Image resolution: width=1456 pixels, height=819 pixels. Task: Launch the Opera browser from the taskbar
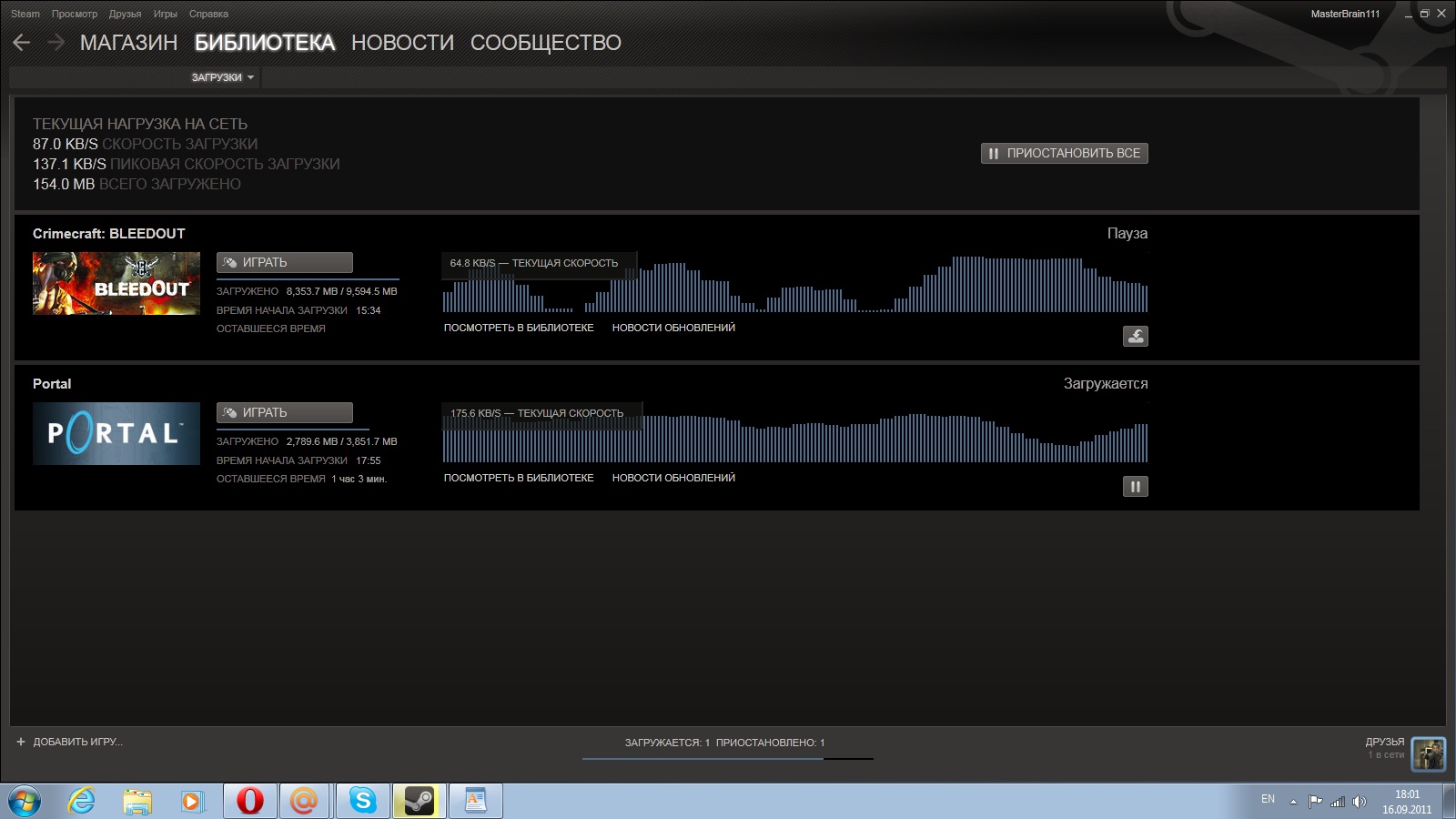click(x=249, y=801)
